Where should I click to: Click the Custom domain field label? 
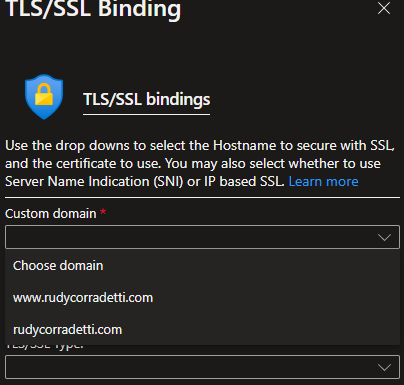coord(51,214)
